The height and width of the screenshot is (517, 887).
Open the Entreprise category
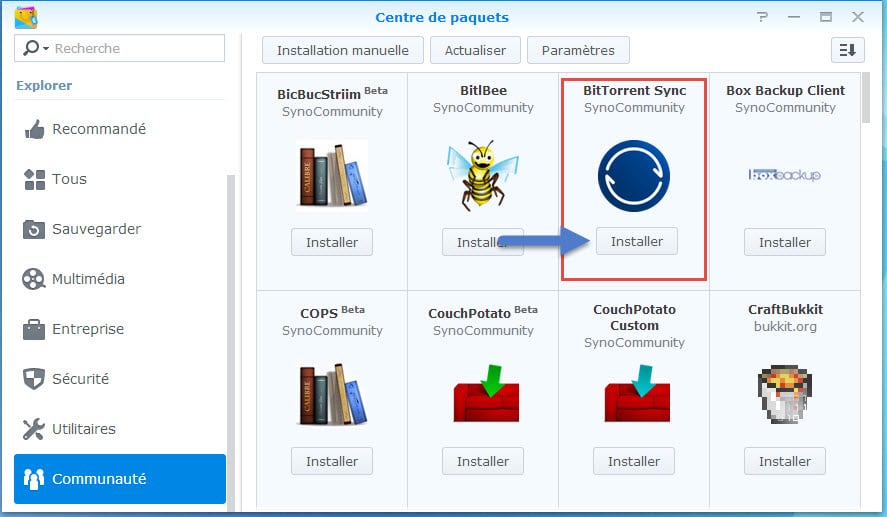tap(120, 329)
